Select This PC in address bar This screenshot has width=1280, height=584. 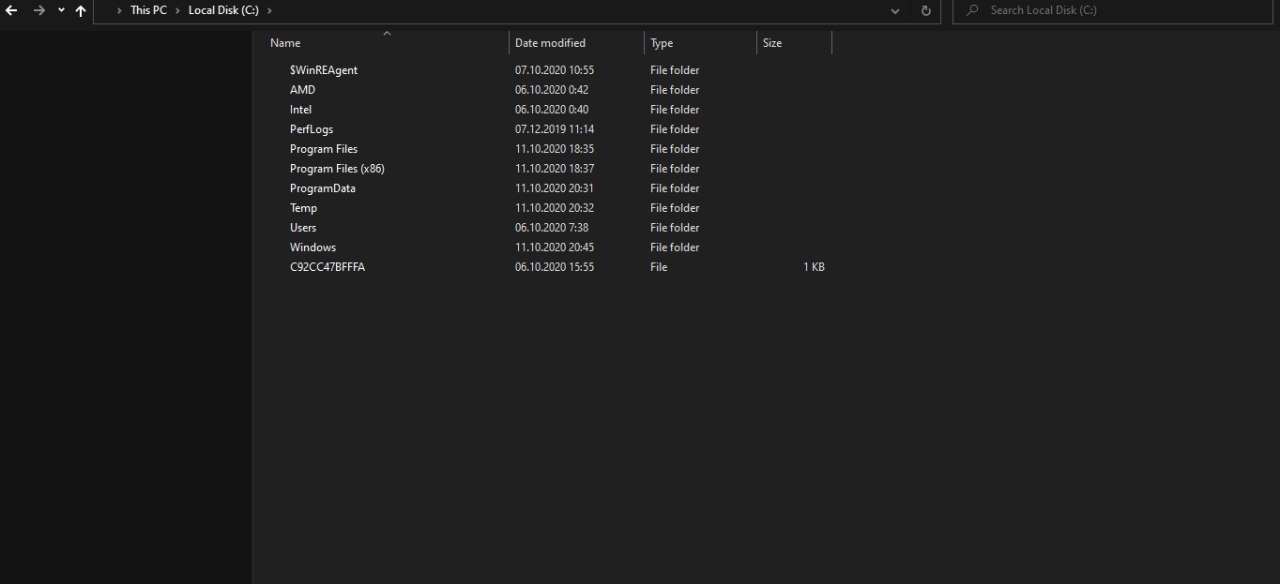(x=148, y=10)
